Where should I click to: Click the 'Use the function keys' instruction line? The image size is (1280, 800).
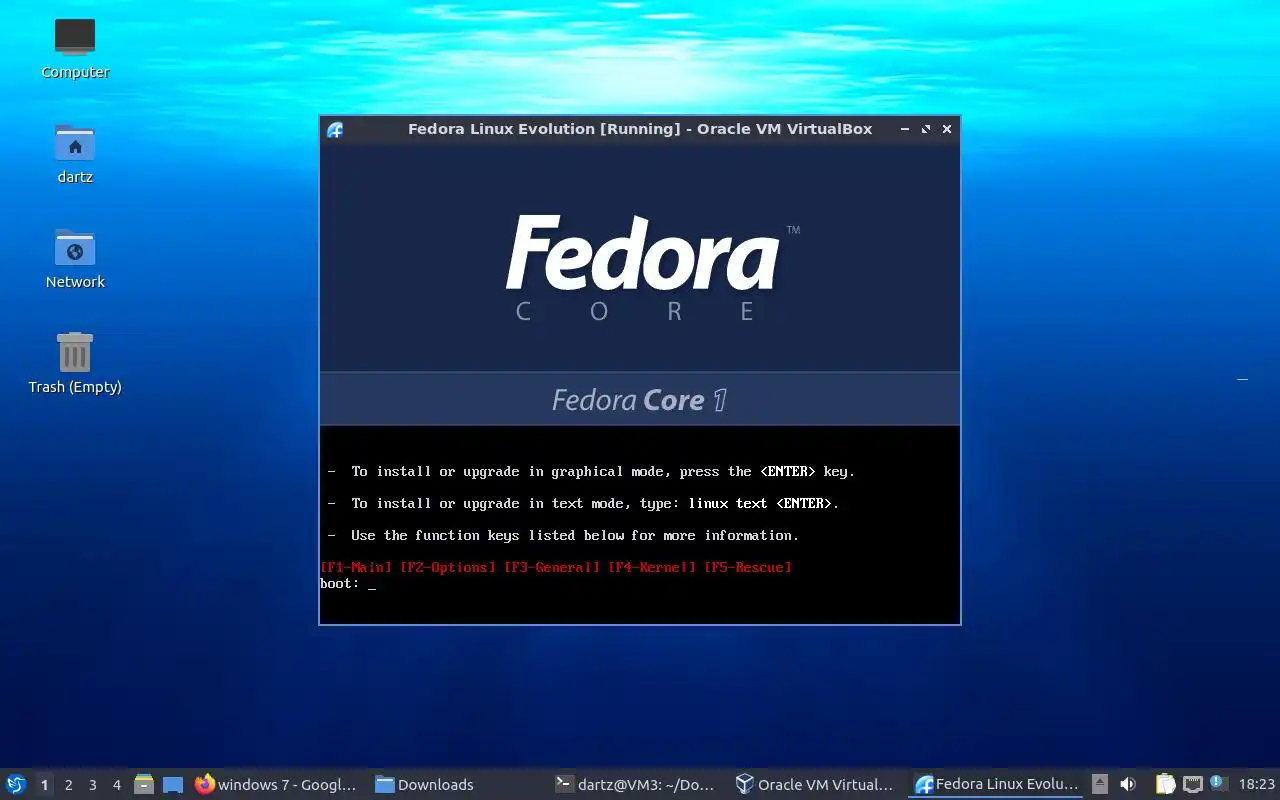pos(564,536)
